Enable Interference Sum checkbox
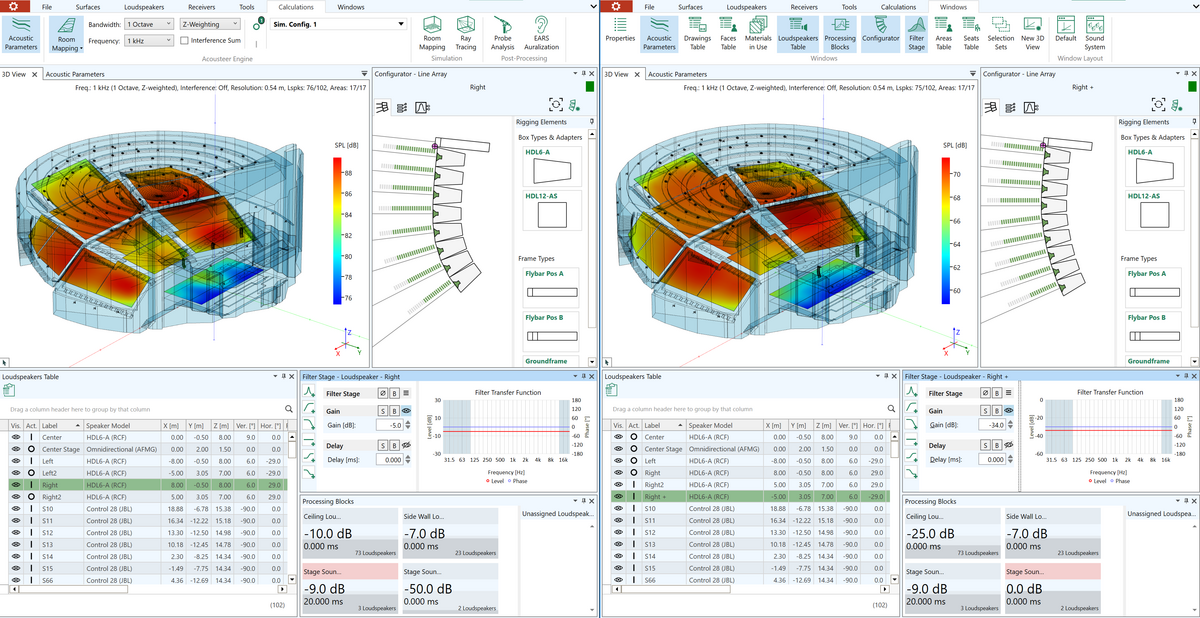This screenshot has height=618, width=1200. [x=184, y=40]
